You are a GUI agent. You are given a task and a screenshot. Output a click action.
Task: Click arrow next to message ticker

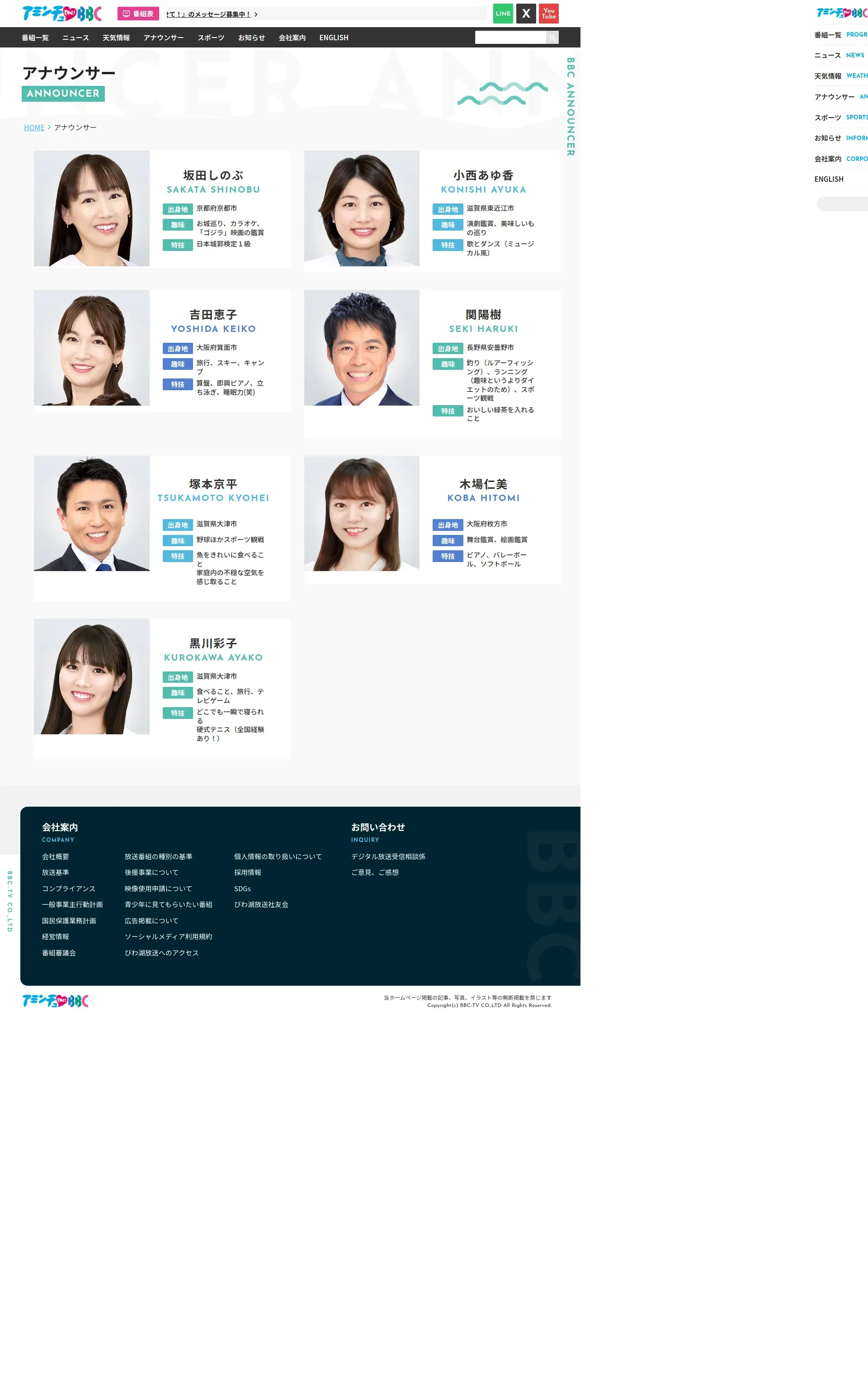pyautogui.click(x=256, y=14)
